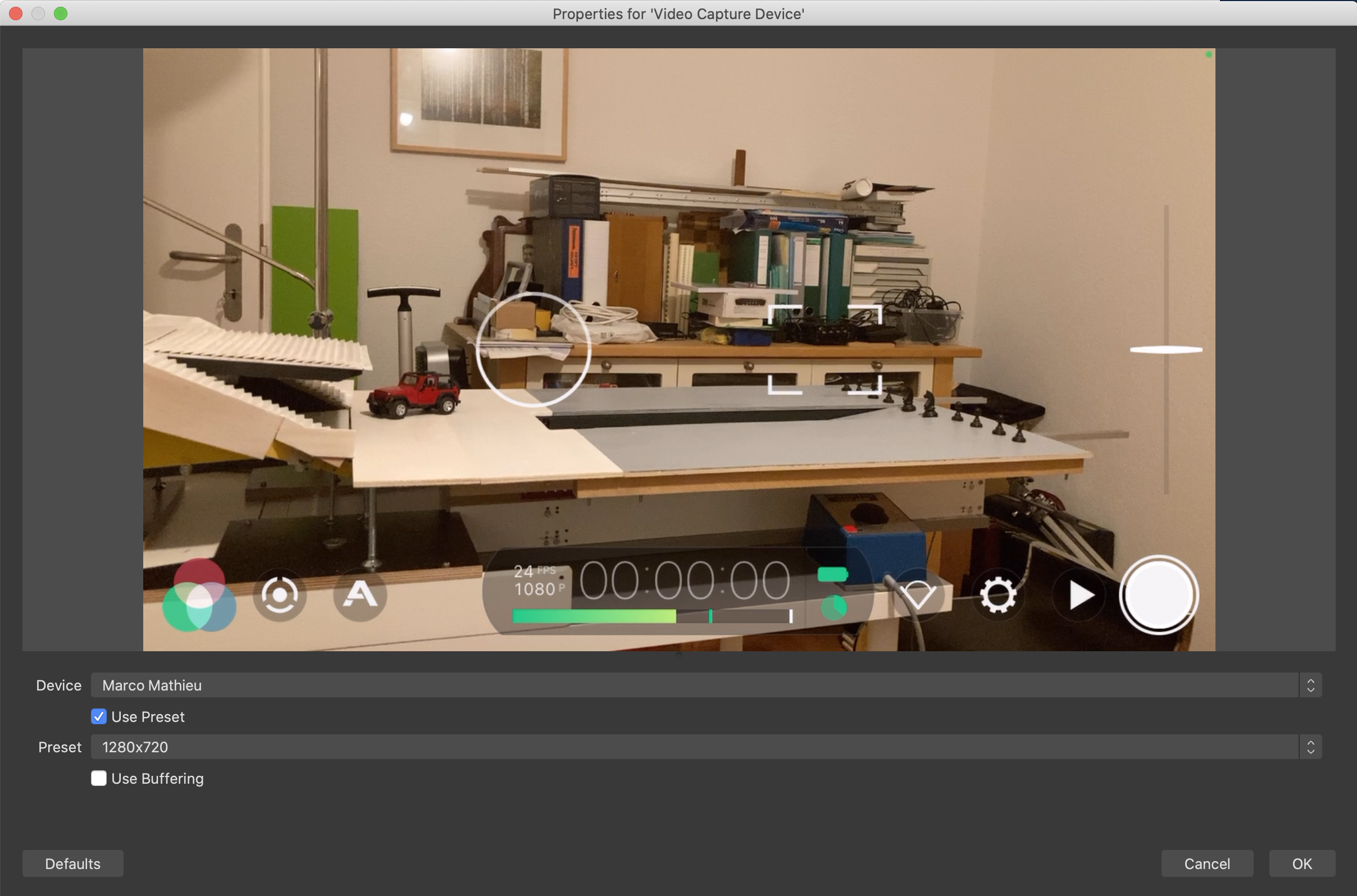Open the Preset dropdown showing 1280x720

tap(694, 747)
